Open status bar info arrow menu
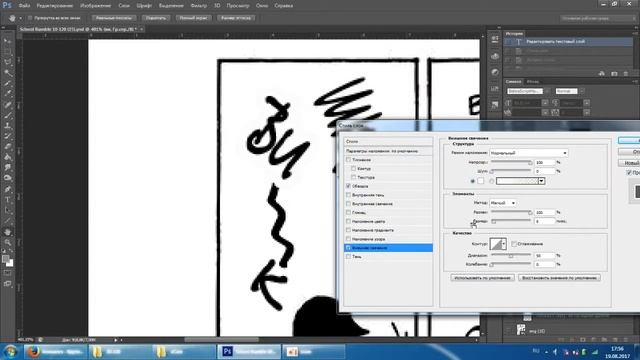 click(116, 340)
